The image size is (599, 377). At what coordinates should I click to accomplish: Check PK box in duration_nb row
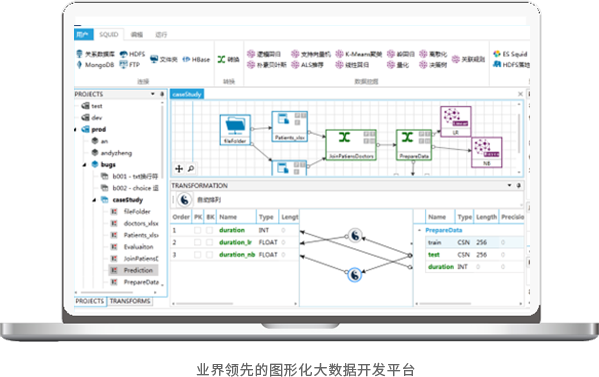coord(198,255)
